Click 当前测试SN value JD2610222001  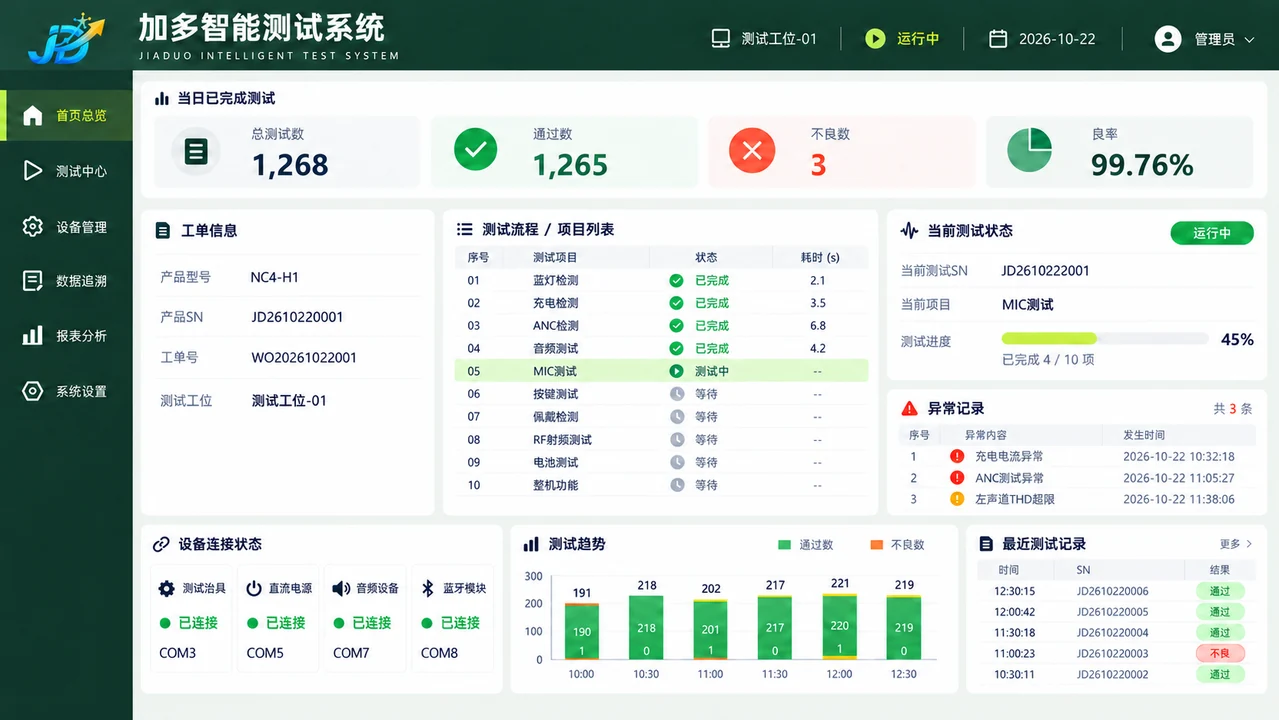(1046, 270)
